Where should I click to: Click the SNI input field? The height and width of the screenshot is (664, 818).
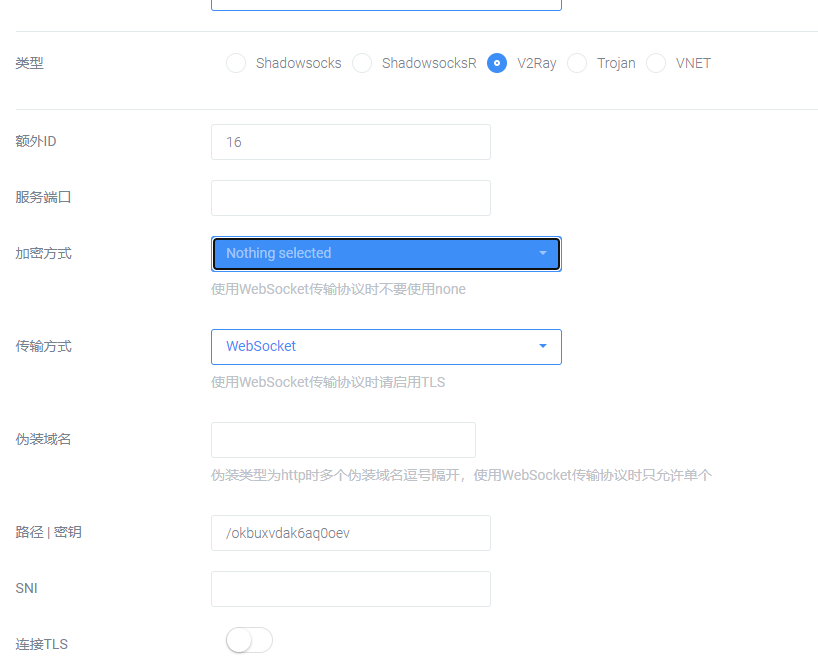click(x=350, y=589)
